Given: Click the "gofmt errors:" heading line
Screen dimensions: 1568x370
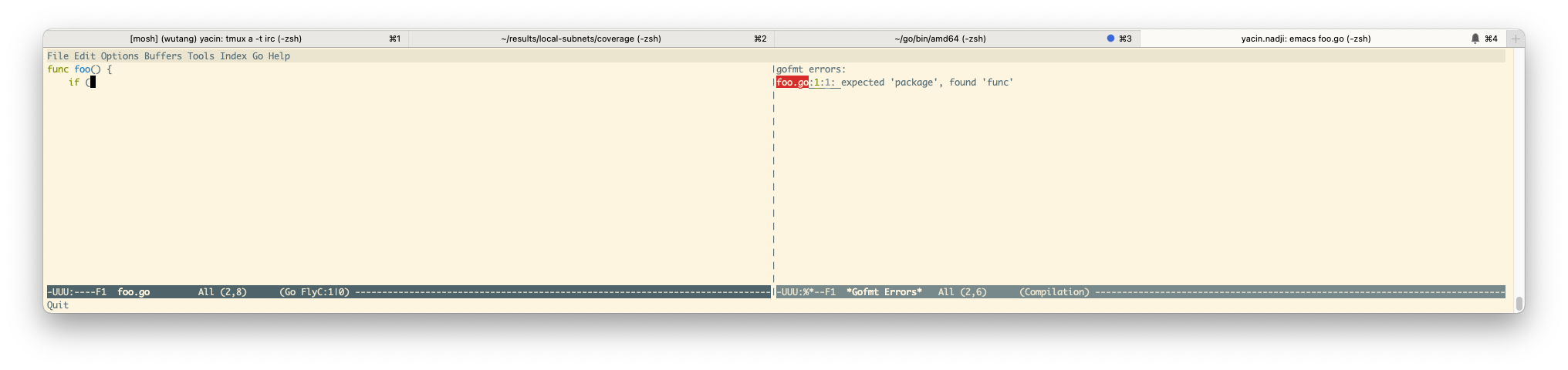Looking at the screenshot, I should 811,69.
